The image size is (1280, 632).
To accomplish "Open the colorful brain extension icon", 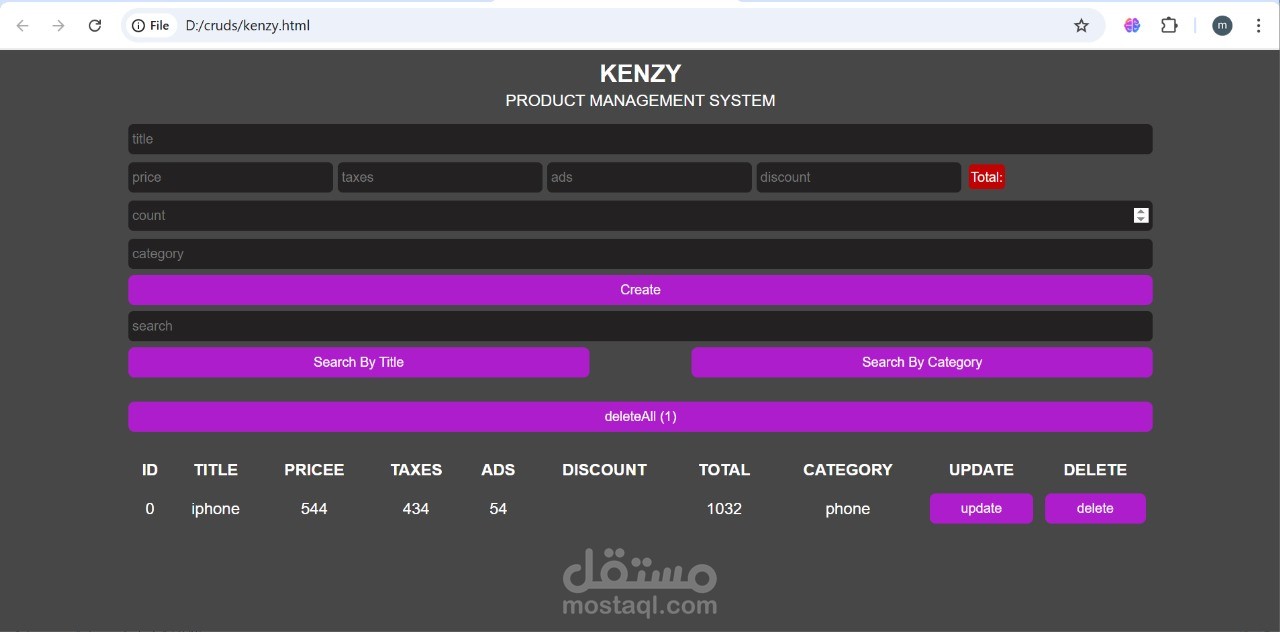I will 1132,26.
